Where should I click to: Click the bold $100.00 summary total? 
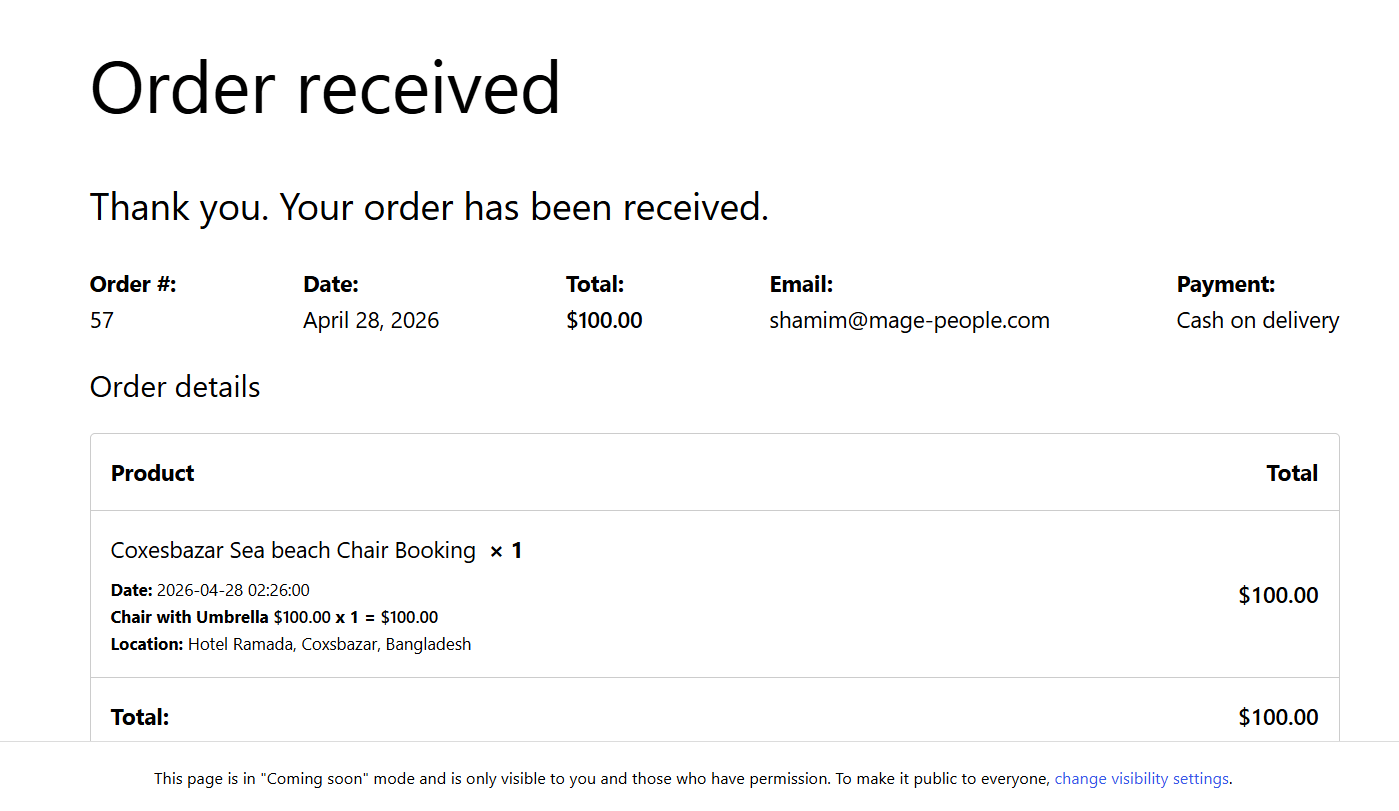click(604, 321)
